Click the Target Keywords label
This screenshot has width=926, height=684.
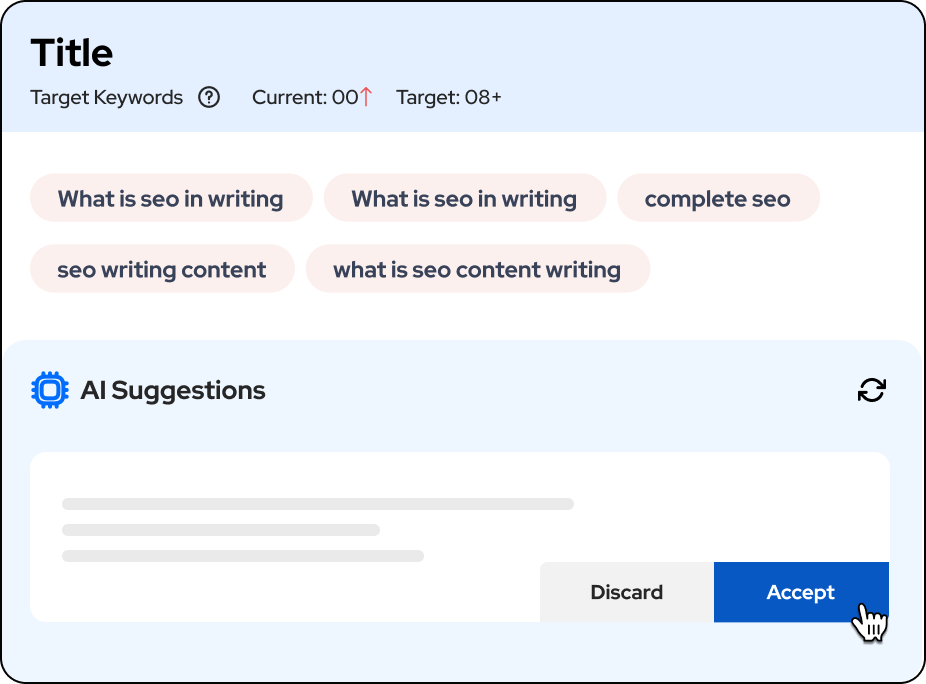[x=107, y=98]
